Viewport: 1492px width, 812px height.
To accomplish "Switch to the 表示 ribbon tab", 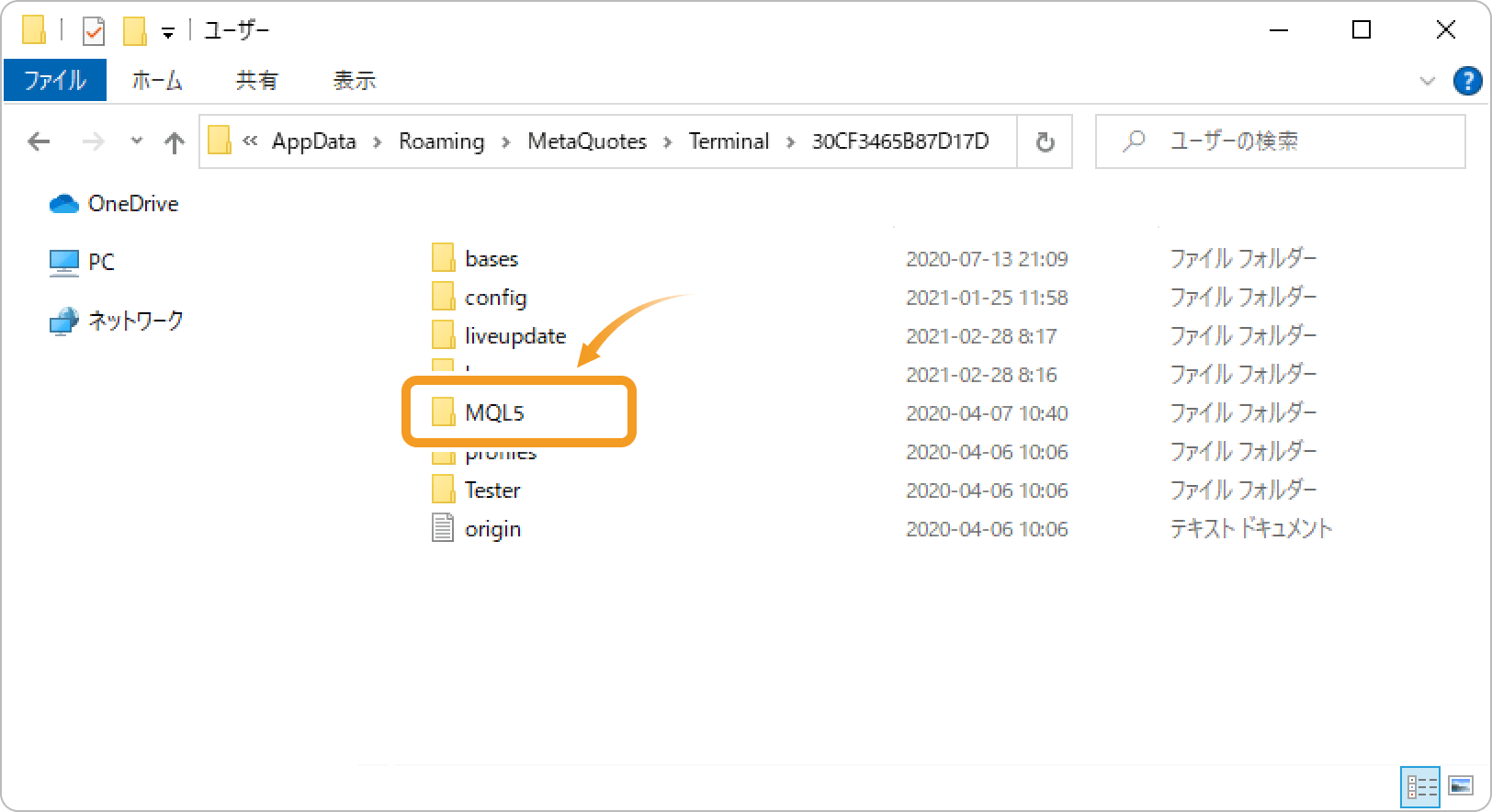I will point(354,80).
